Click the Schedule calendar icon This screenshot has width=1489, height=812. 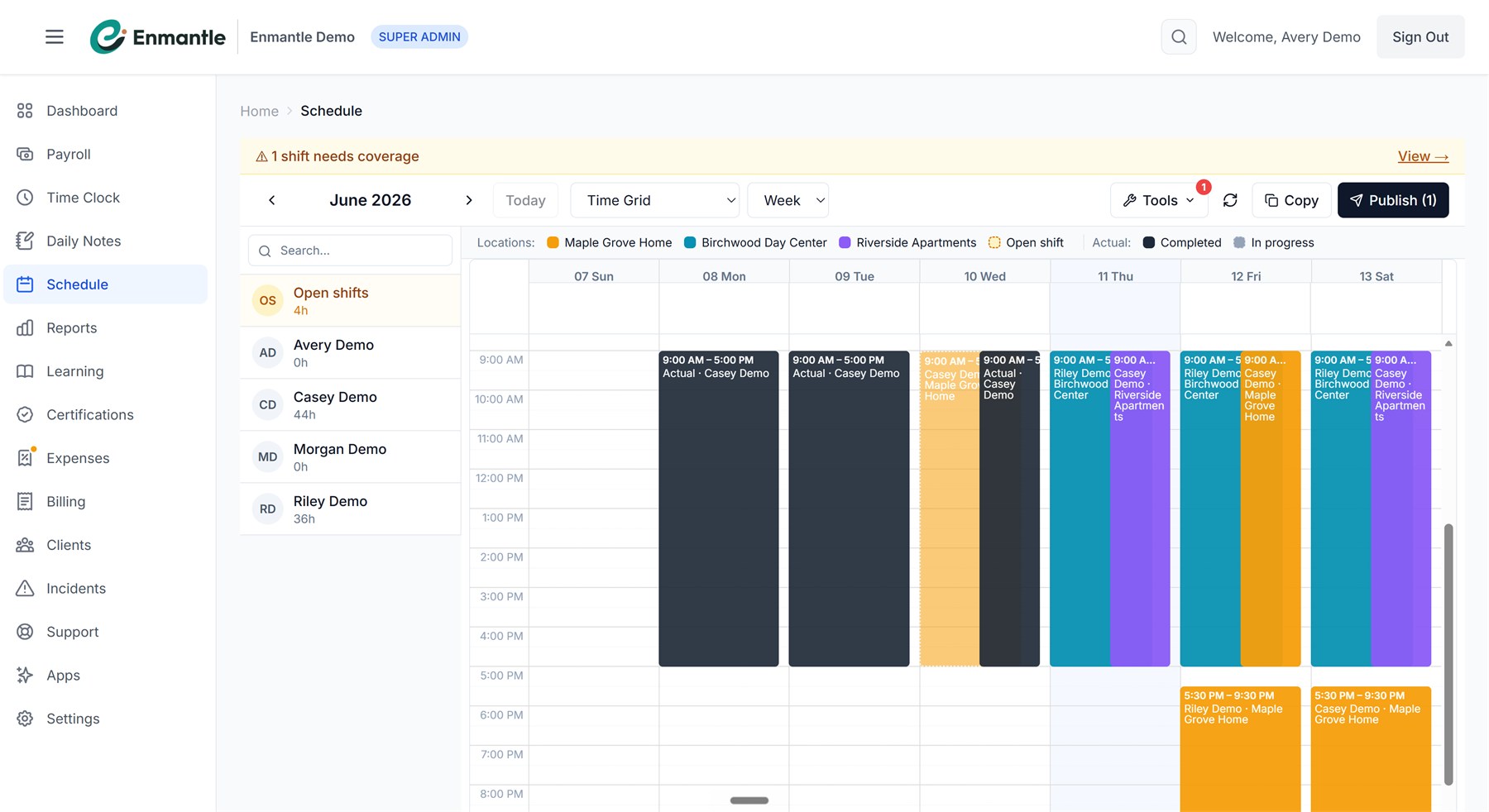click(x=25, y=284)
